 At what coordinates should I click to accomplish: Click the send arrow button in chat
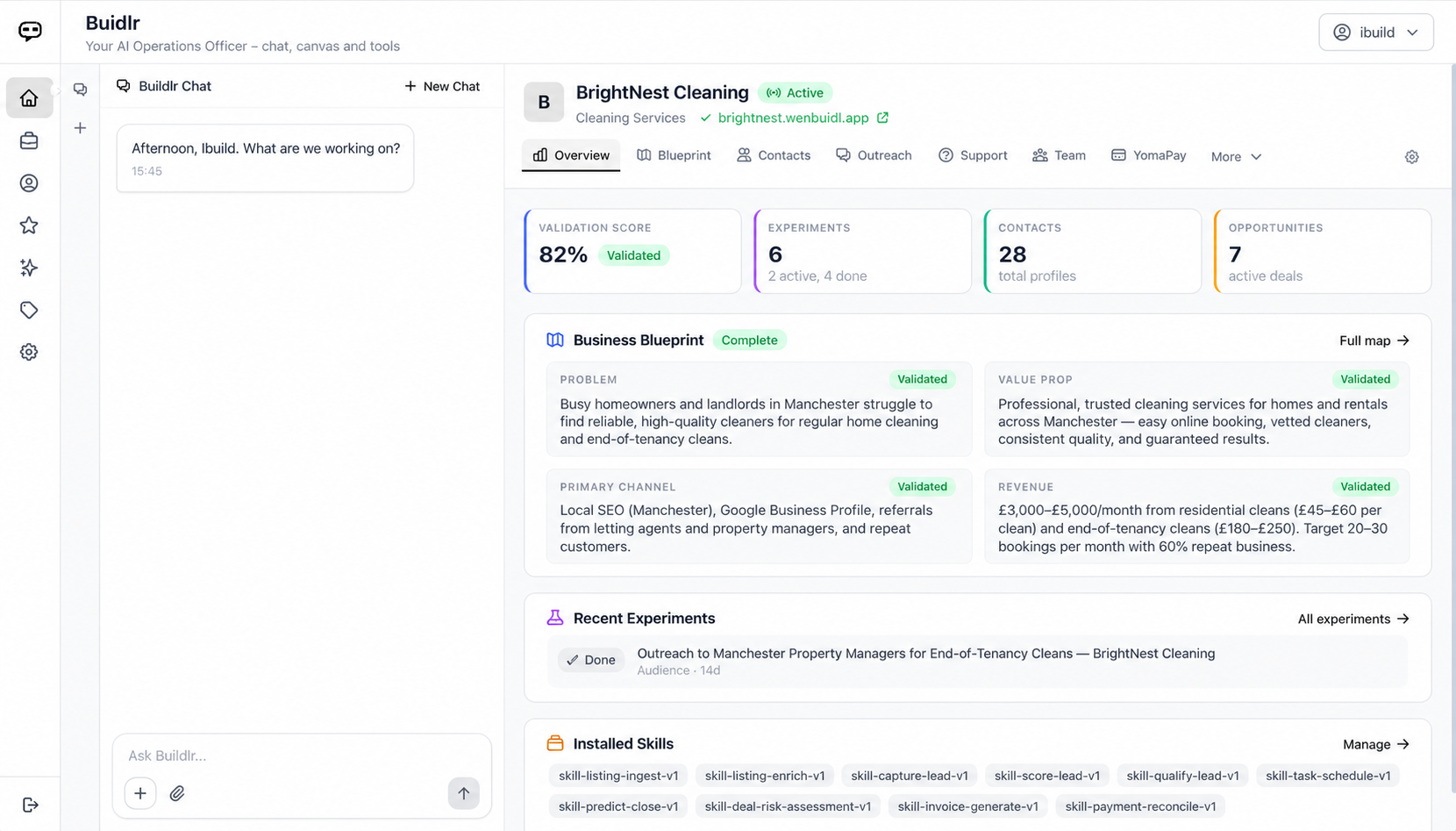[x=464, y=793]
